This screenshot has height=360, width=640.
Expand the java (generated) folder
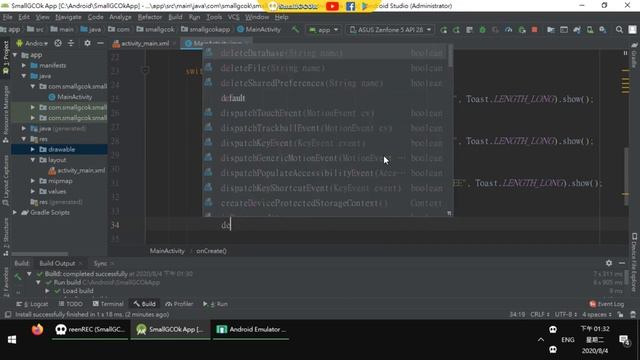[24, 128]
